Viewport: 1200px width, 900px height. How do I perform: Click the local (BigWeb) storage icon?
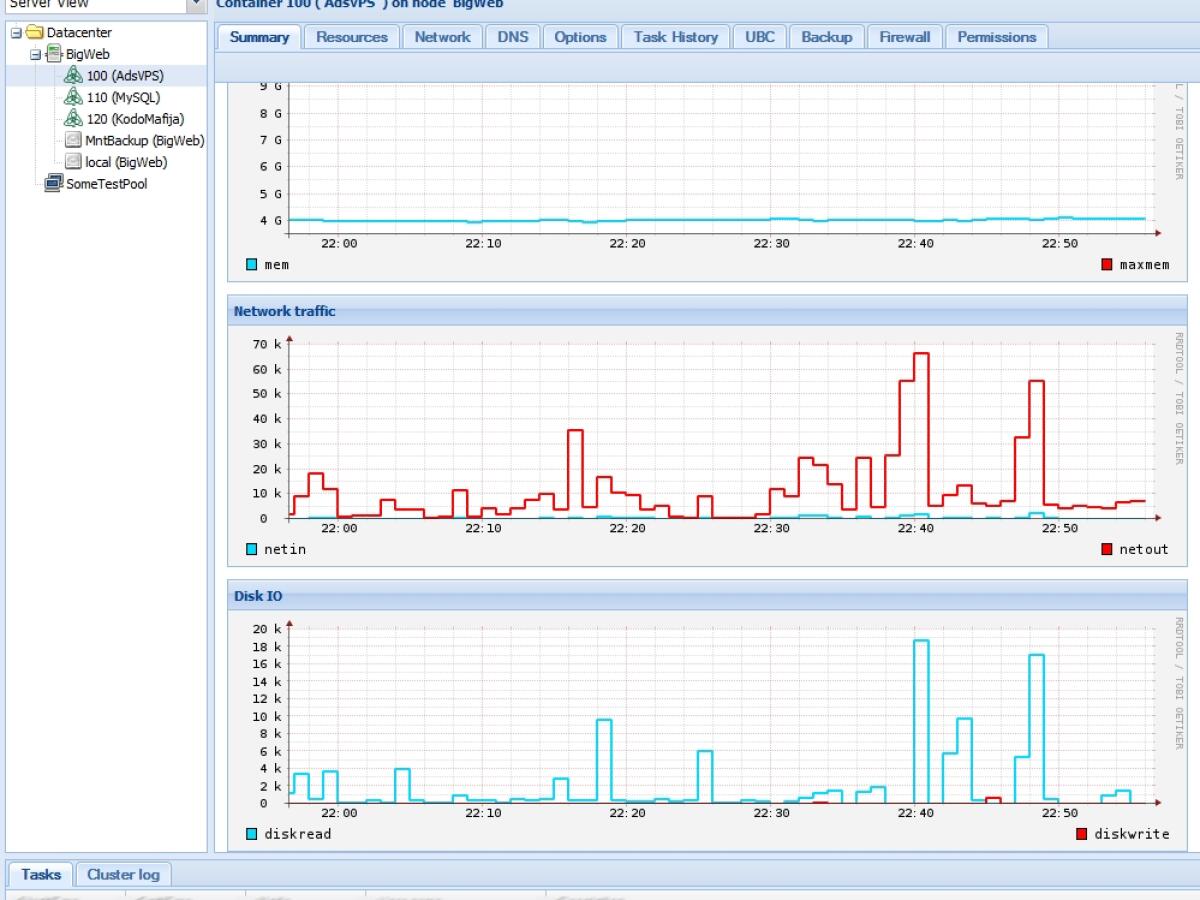pos(73,162)
